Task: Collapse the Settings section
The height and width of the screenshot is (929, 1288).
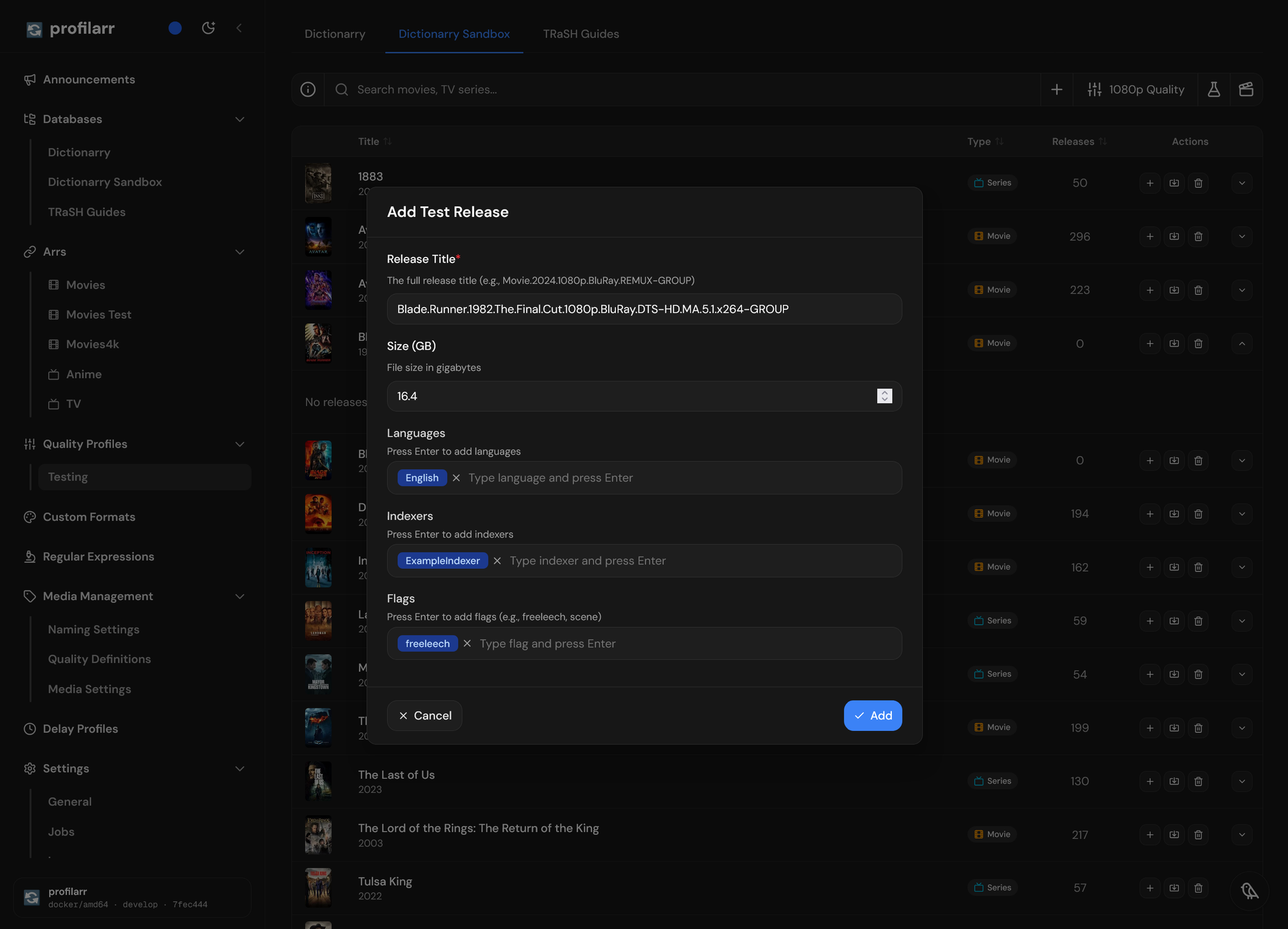Action: coord(239,769)
